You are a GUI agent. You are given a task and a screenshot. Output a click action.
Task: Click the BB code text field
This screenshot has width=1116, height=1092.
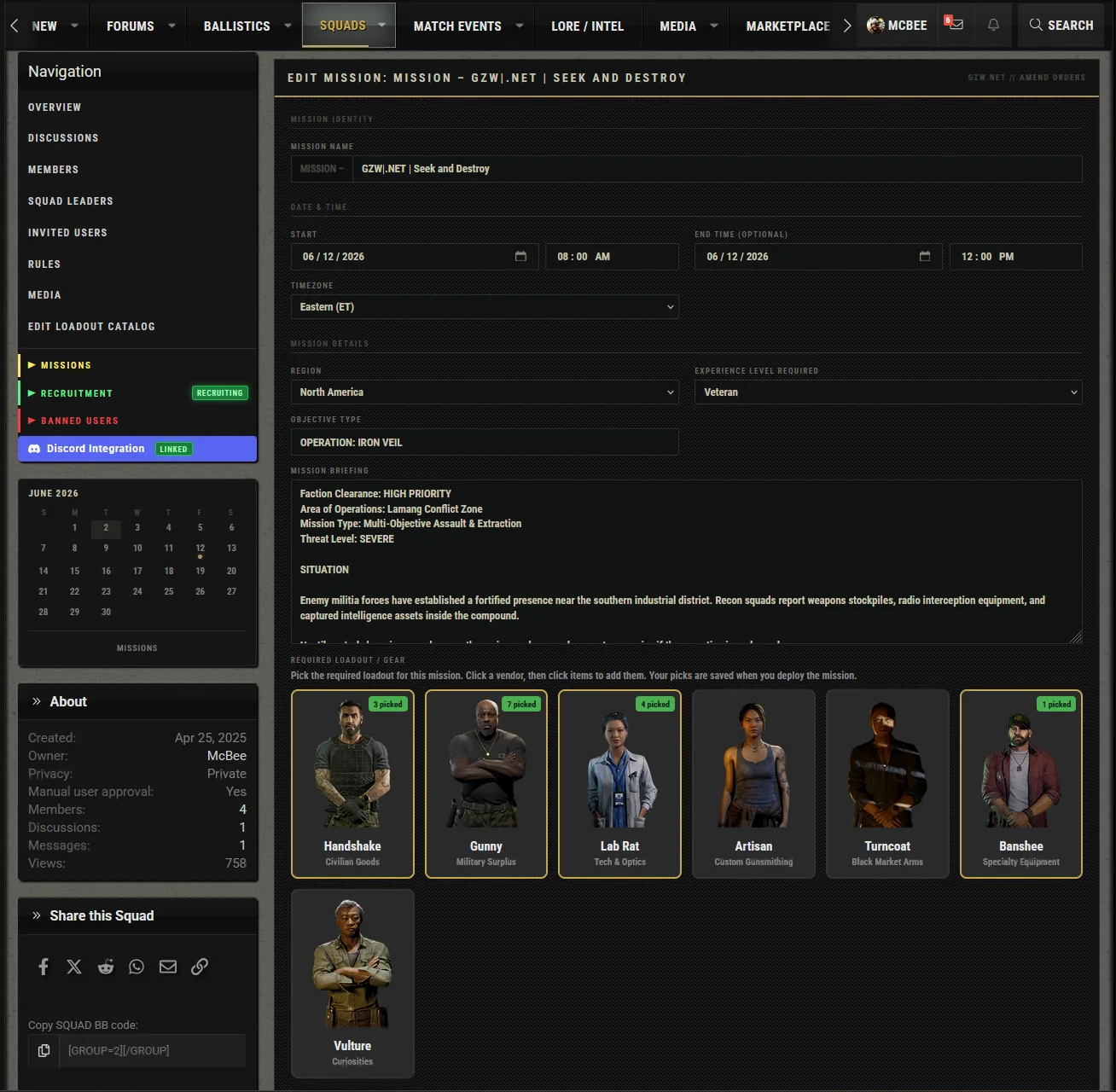point(153,1050)
